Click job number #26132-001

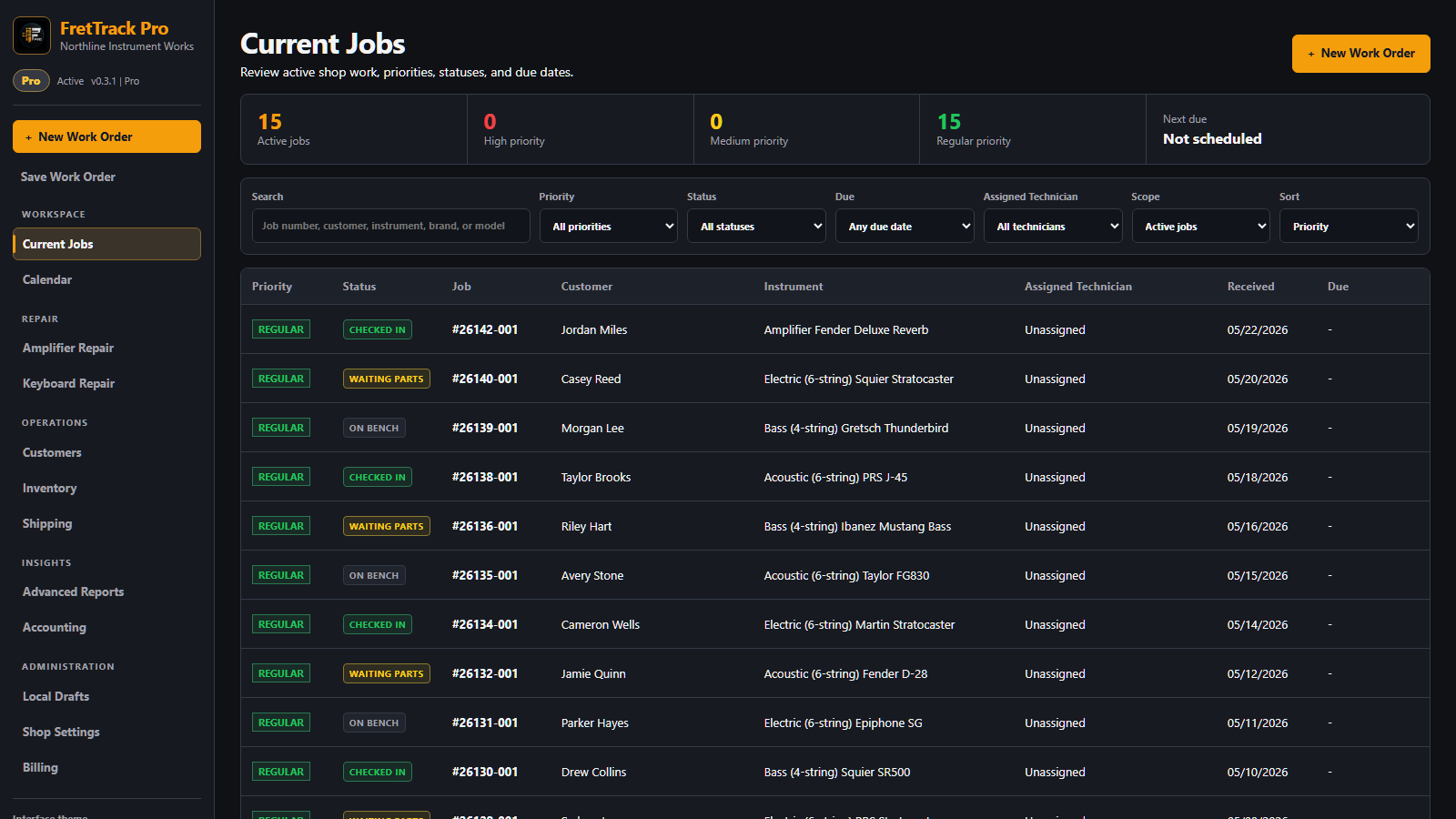point(485,673)
